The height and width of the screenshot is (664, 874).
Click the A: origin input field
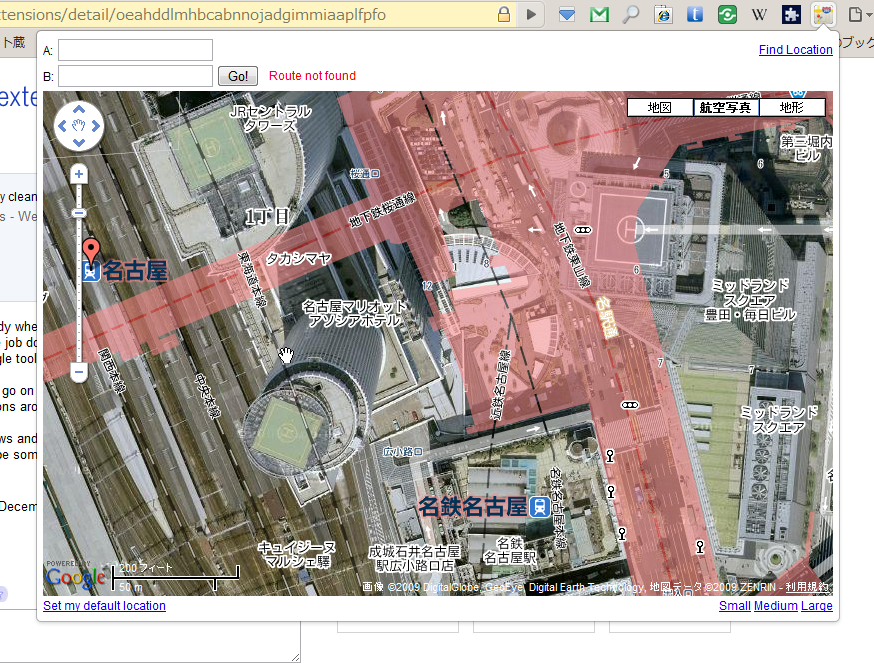click(x=135, y=50)
